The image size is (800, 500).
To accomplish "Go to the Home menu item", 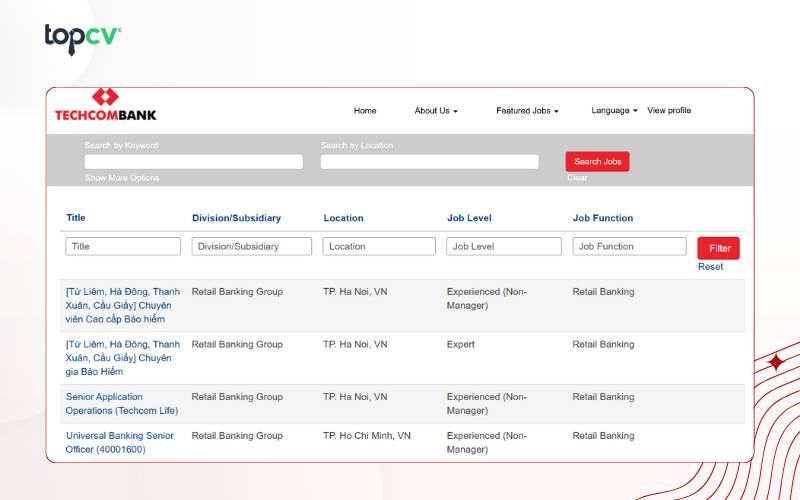I will (365, 111).
